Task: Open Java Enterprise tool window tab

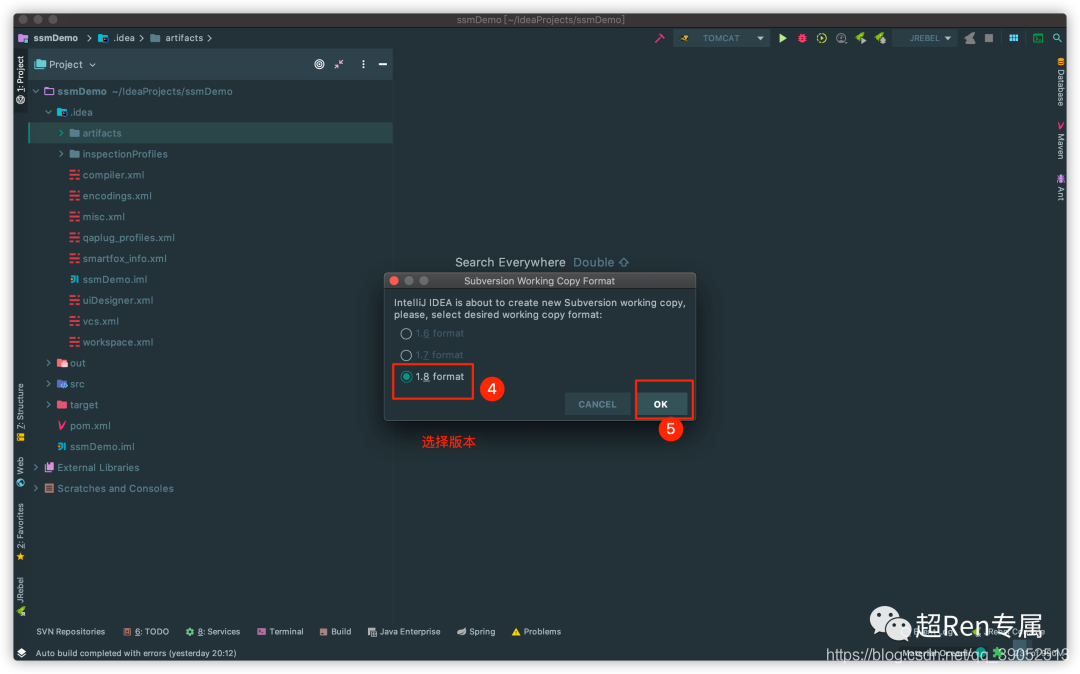Action: coord(404,632)
